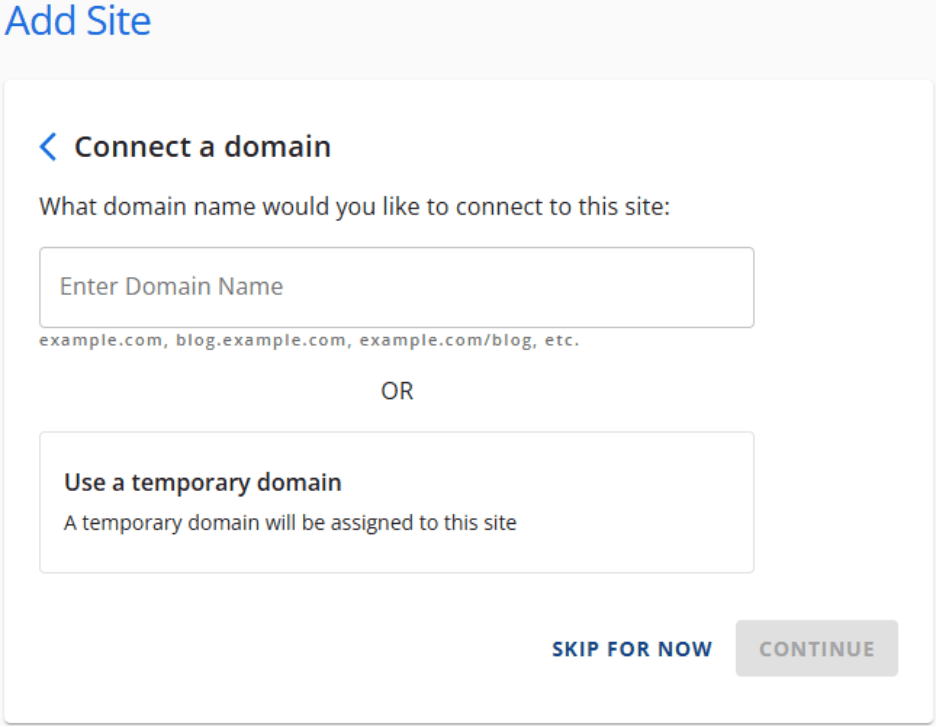Viewport: 936px width, 726px height.
Task: Click the Add Site page title
Action: pyautogui.click(x=77, y=21)
